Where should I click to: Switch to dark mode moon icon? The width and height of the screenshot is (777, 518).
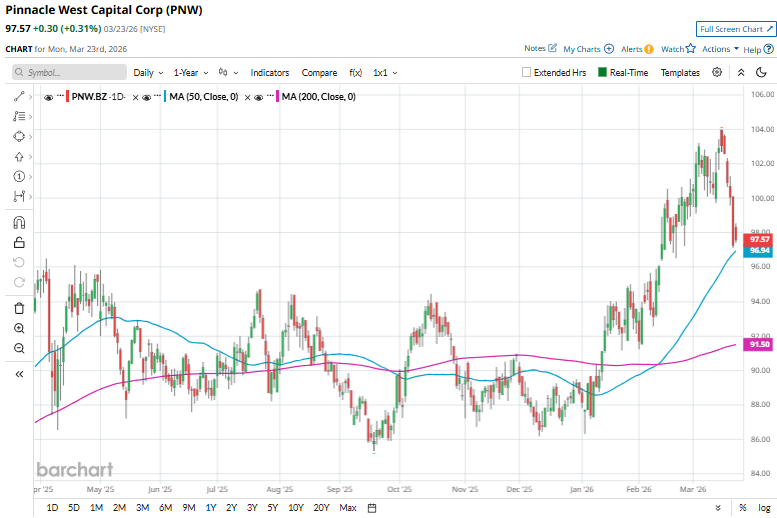point(761,72)
